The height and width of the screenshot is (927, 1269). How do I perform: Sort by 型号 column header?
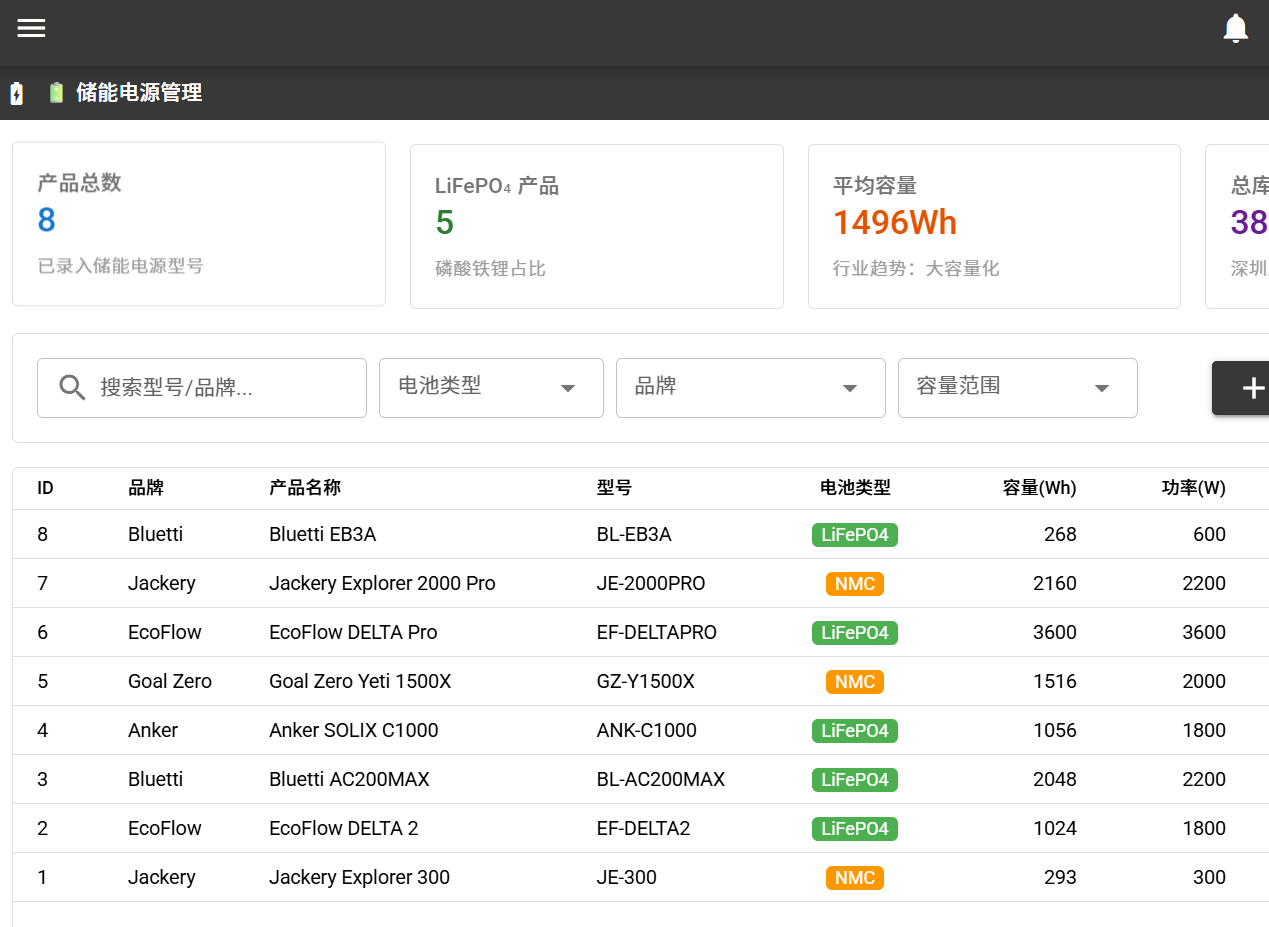[614, 488]
